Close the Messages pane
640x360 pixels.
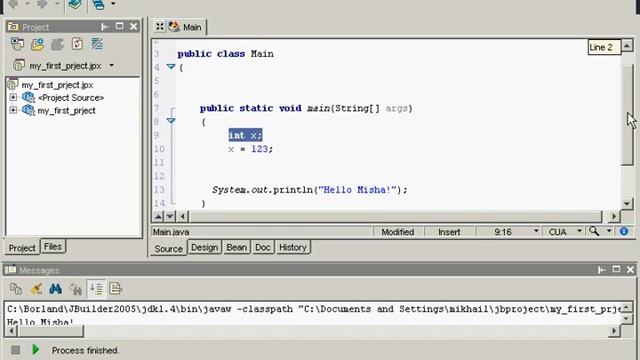(x=630, y=270)
